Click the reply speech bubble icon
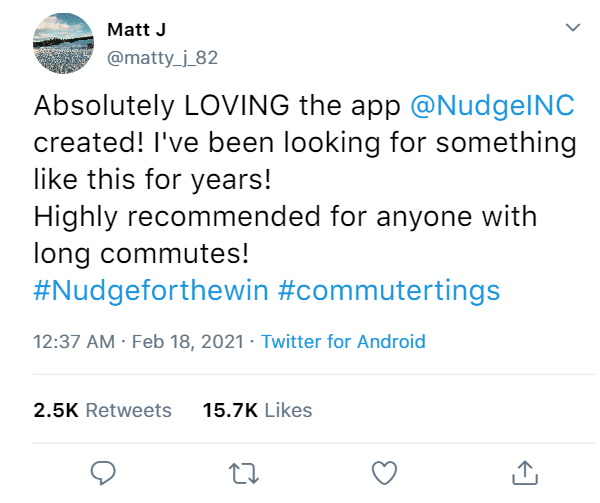 (x=103, y=473)
